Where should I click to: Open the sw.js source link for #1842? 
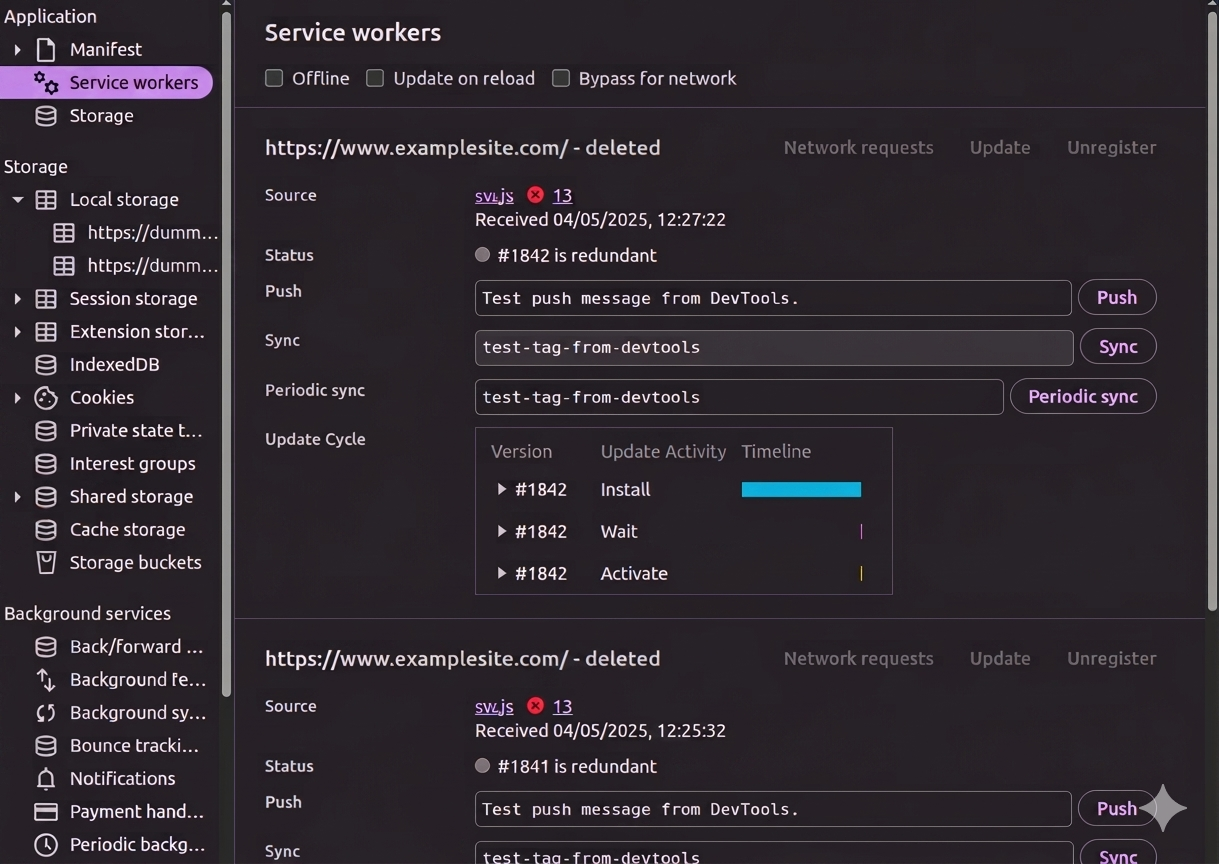click(494, 195)
